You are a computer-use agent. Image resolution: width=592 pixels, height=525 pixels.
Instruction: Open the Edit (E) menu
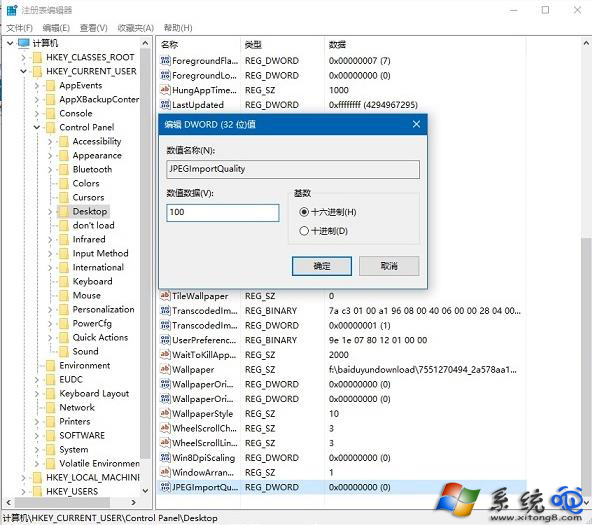[x=56, y=28]
